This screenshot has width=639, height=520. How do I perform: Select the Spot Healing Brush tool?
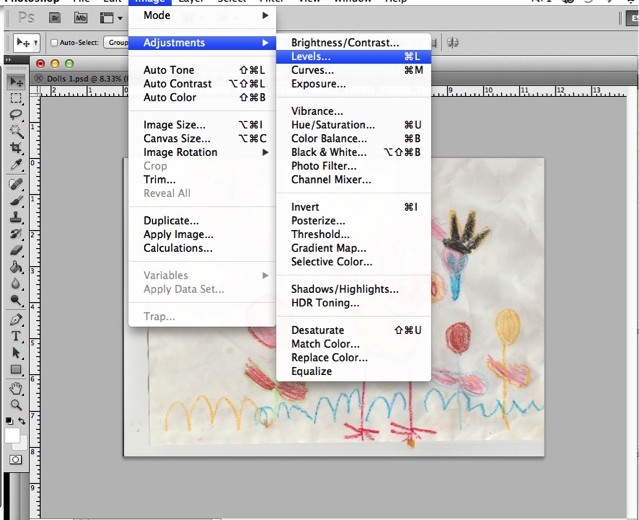(16, 184)
